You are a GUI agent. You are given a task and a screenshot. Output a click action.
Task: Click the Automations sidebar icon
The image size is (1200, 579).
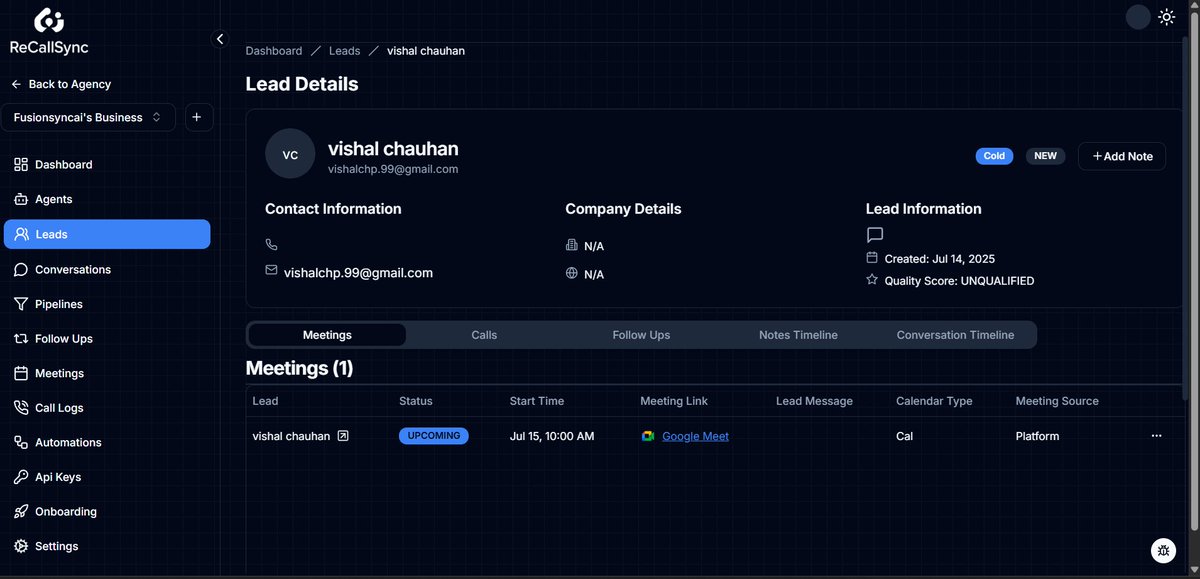click(x=21, y=442)
